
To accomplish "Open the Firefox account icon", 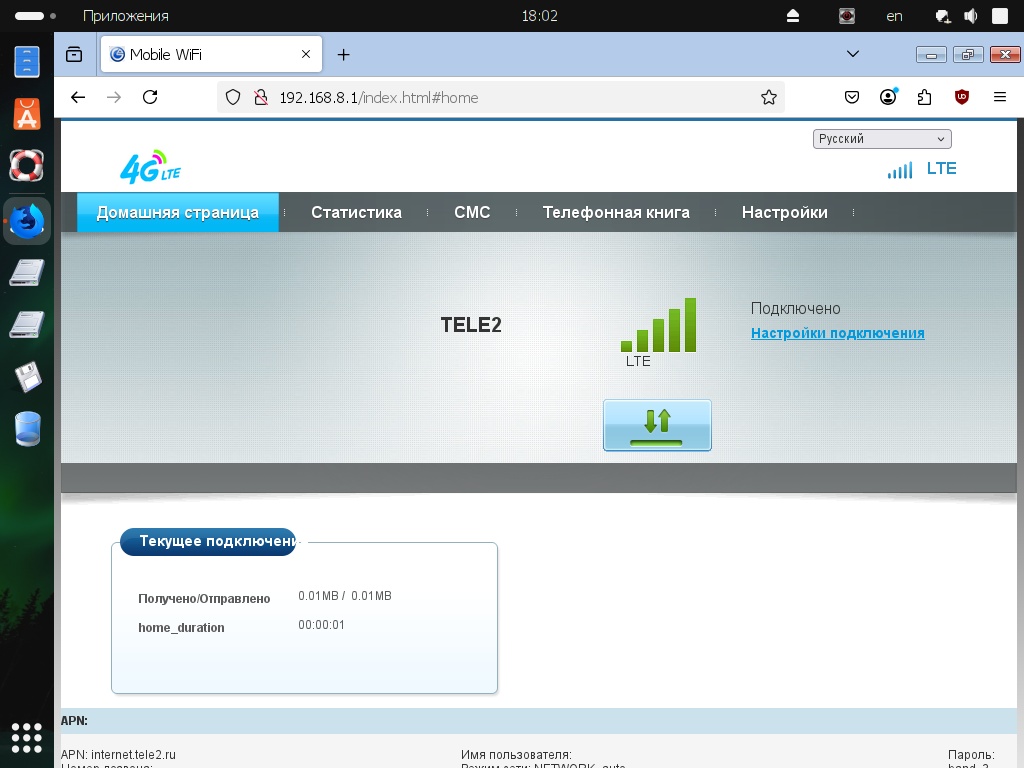I will click(x=888, y=97).
